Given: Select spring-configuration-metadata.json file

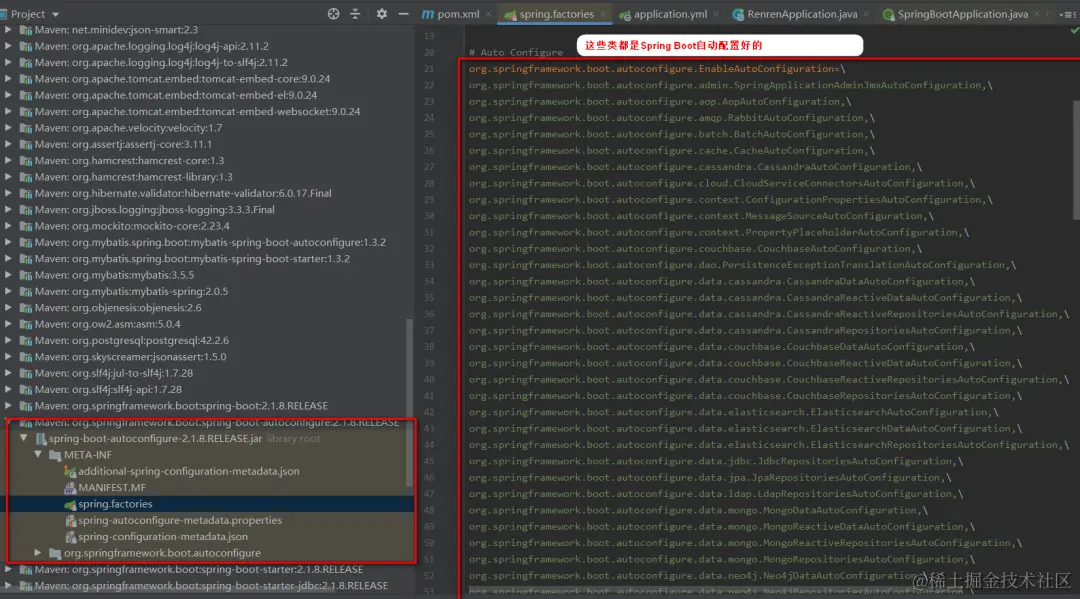Looking at the screenshot, I should pyautogui.click(x=163, y=536).
